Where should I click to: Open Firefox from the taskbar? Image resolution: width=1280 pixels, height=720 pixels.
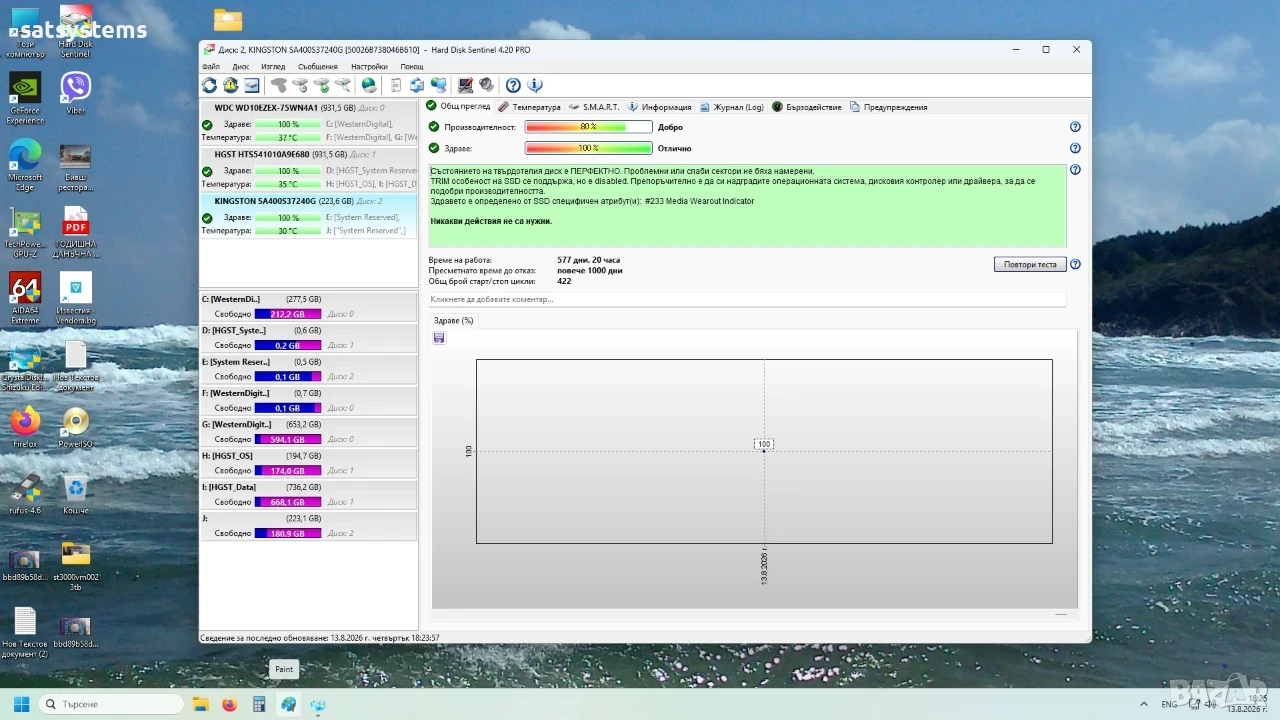229,704
